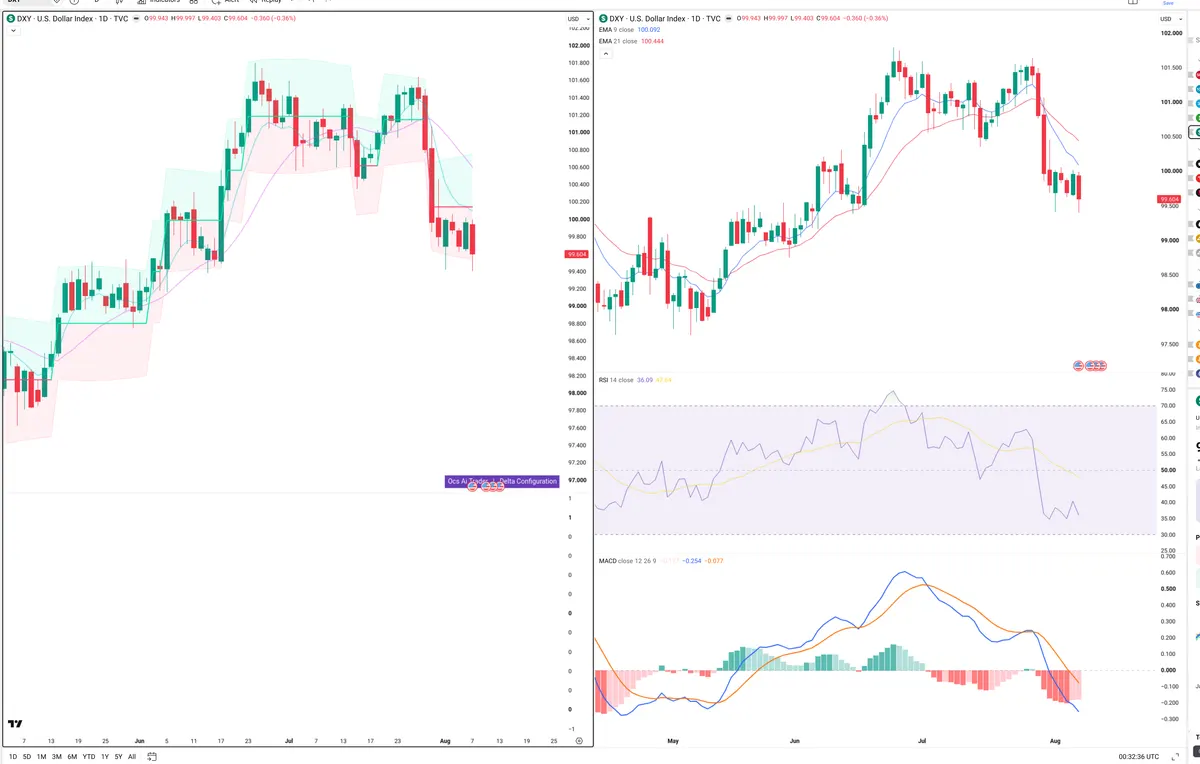The height and width of the screenshot is (764, 1200).
Task: Select the 5Y range tab
Action: click(119, 757)
